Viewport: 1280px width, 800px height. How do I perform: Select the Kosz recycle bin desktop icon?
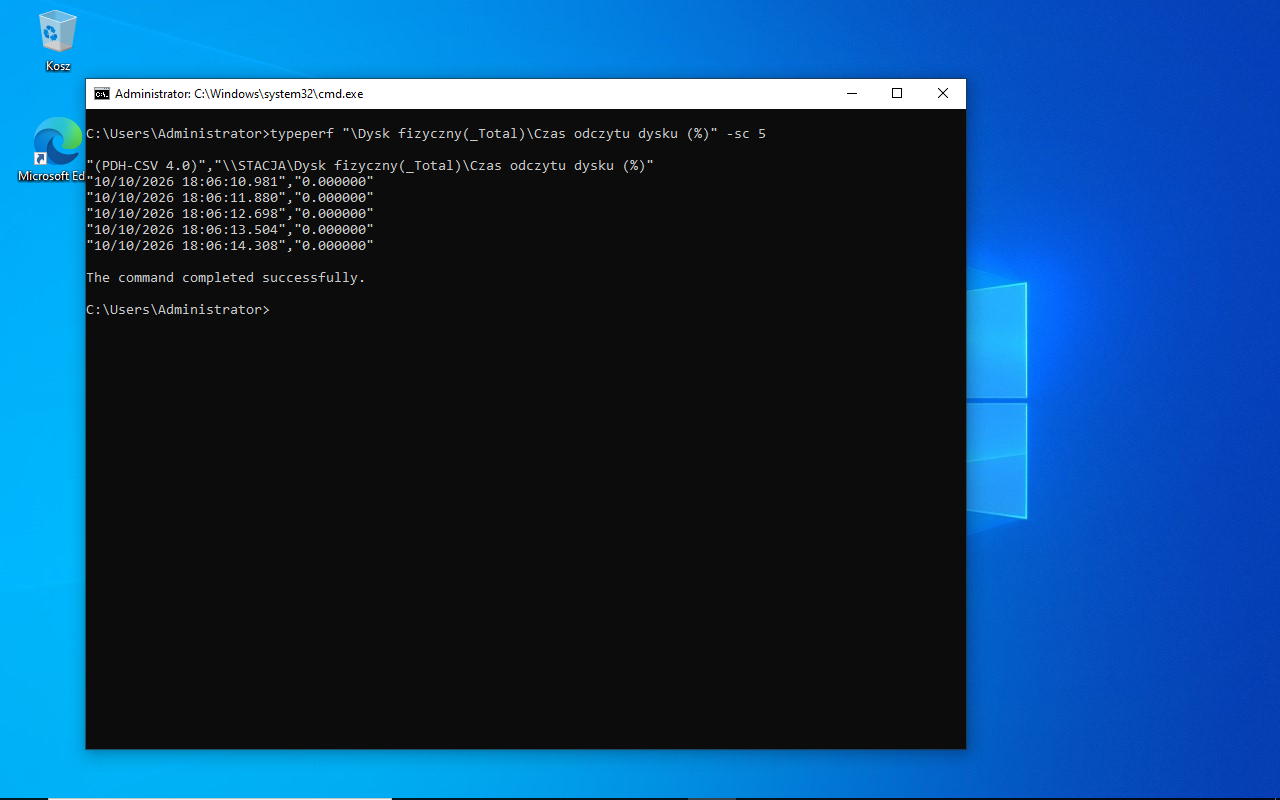coord(58,41)
